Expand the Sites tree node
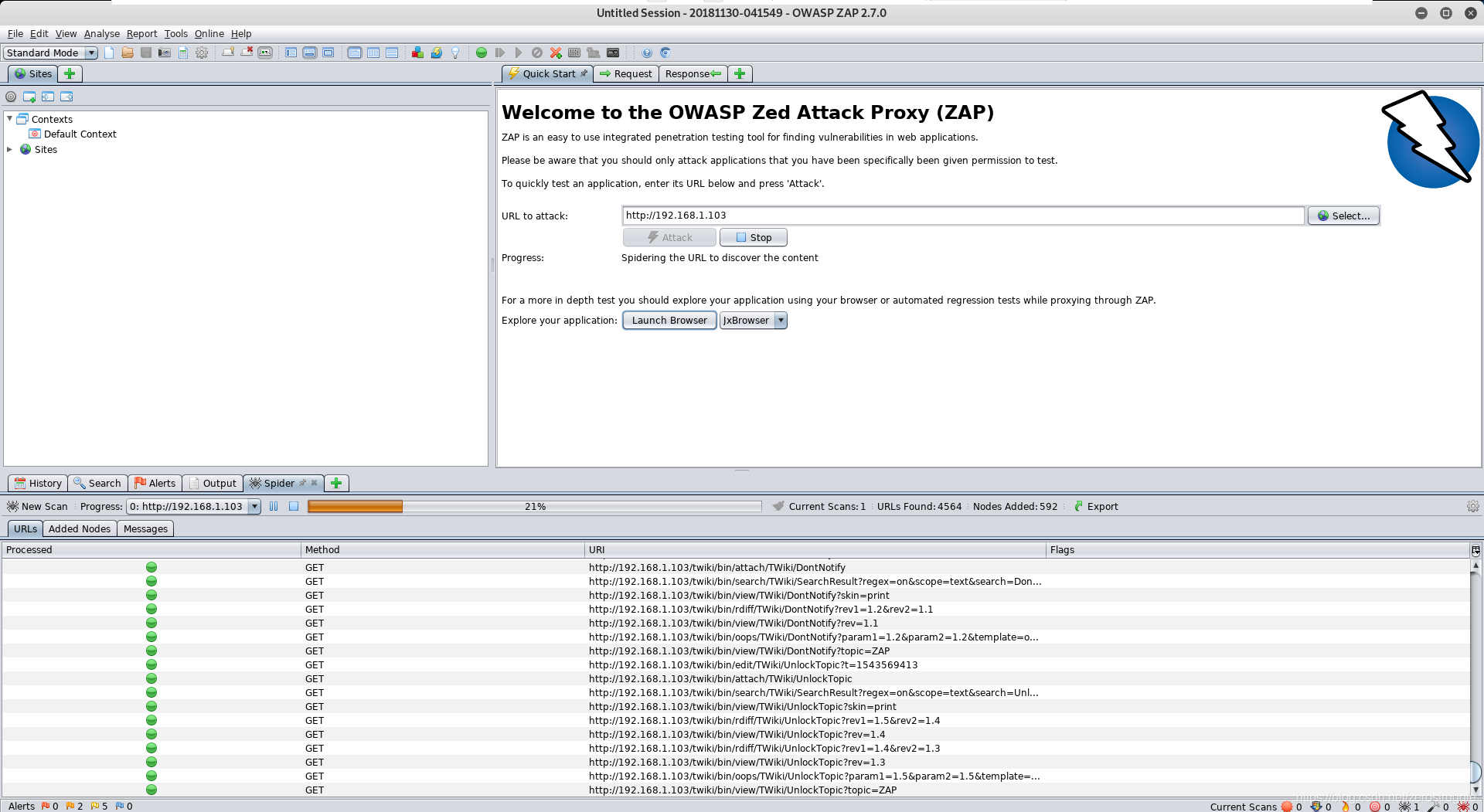Screen dimensions: 1484x812 (x=9, y=149)
